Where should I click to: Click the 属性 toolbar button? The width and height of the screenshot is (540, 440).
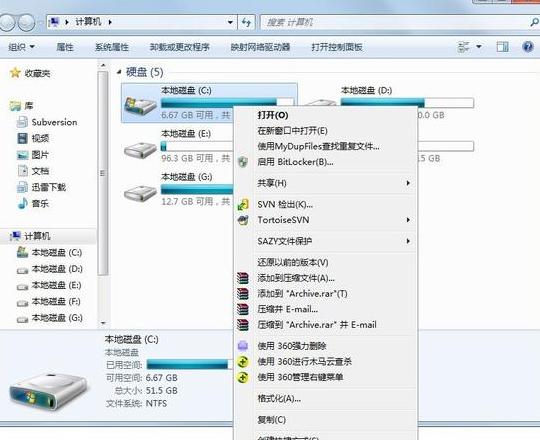(65, 47)
